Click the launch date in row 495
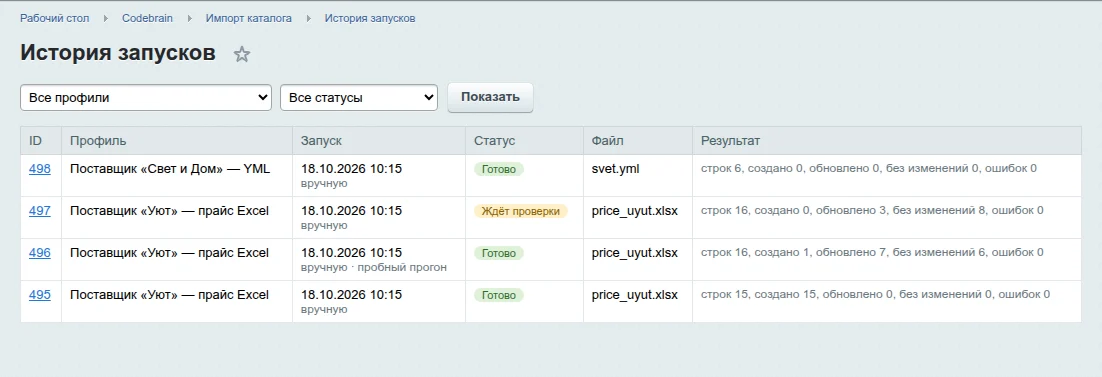This screenshot has height=377, width=1102. coord(351,295)
